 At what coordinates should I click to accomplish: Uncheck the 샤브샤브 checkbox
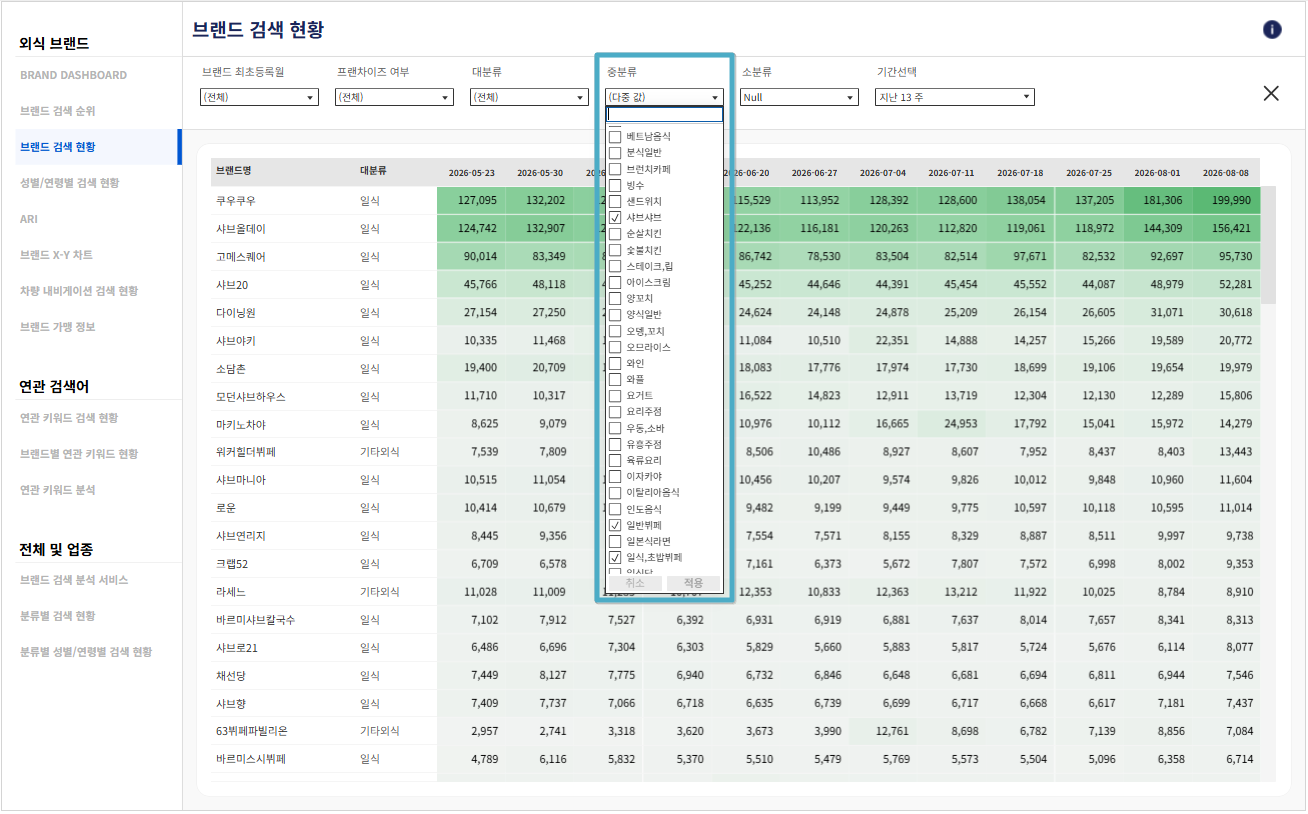pyautogui.click(x=615, y=217)
